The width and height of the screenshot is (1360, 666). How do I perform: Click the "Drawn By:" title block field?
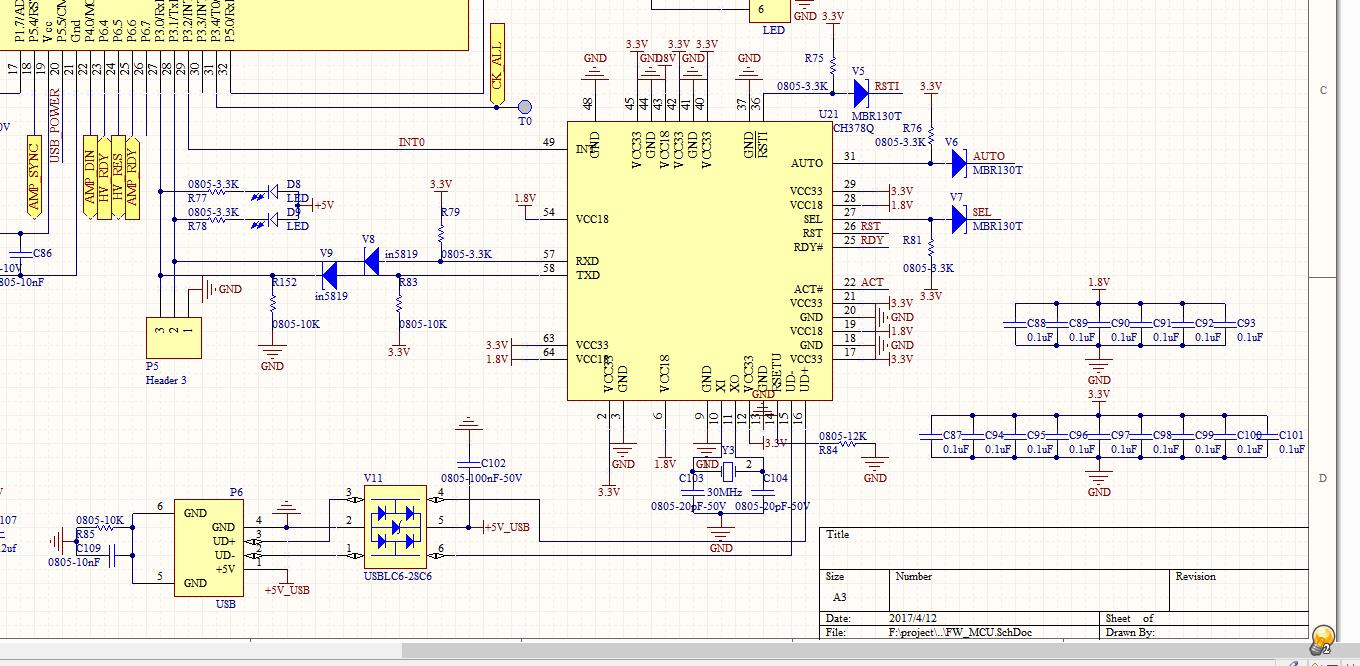(1130, 633)
